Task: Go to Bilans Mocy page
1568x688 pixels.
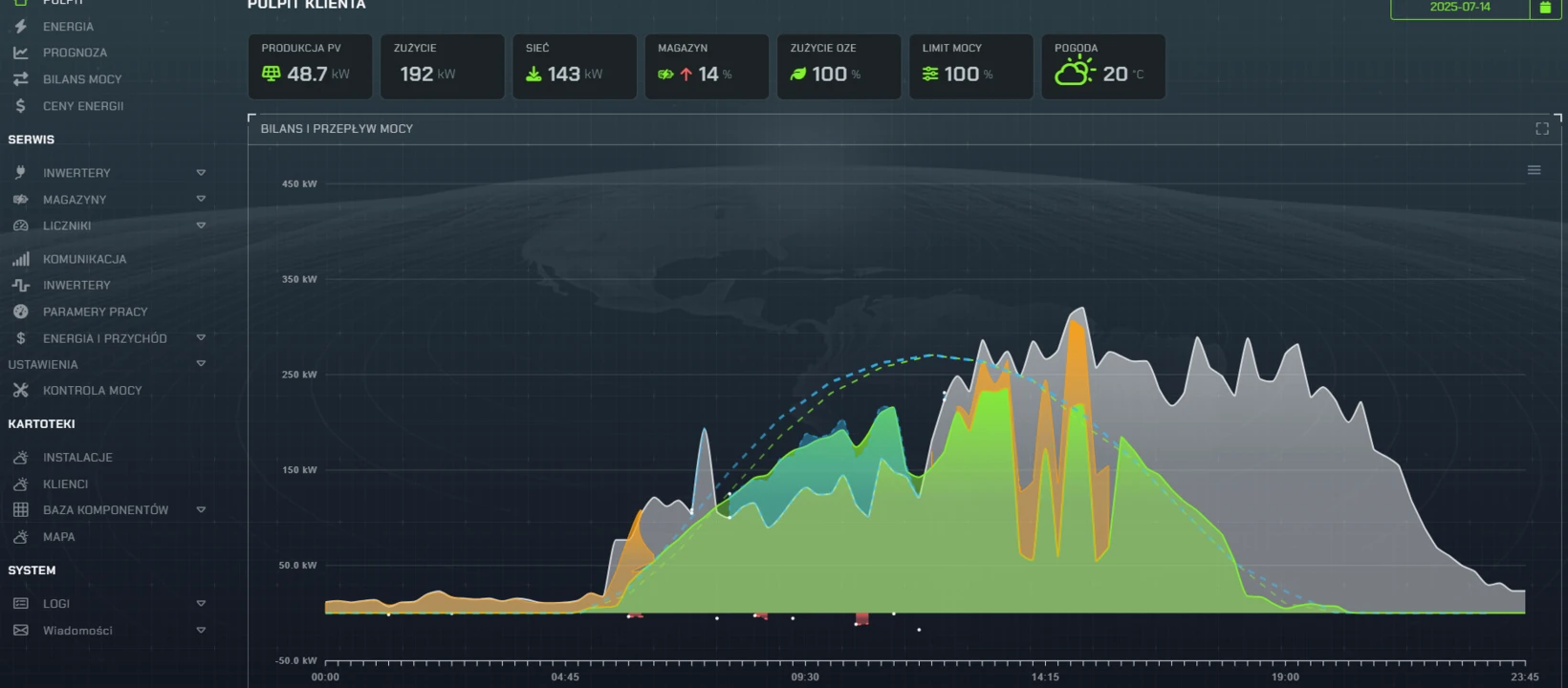Action: click(81, 79)
